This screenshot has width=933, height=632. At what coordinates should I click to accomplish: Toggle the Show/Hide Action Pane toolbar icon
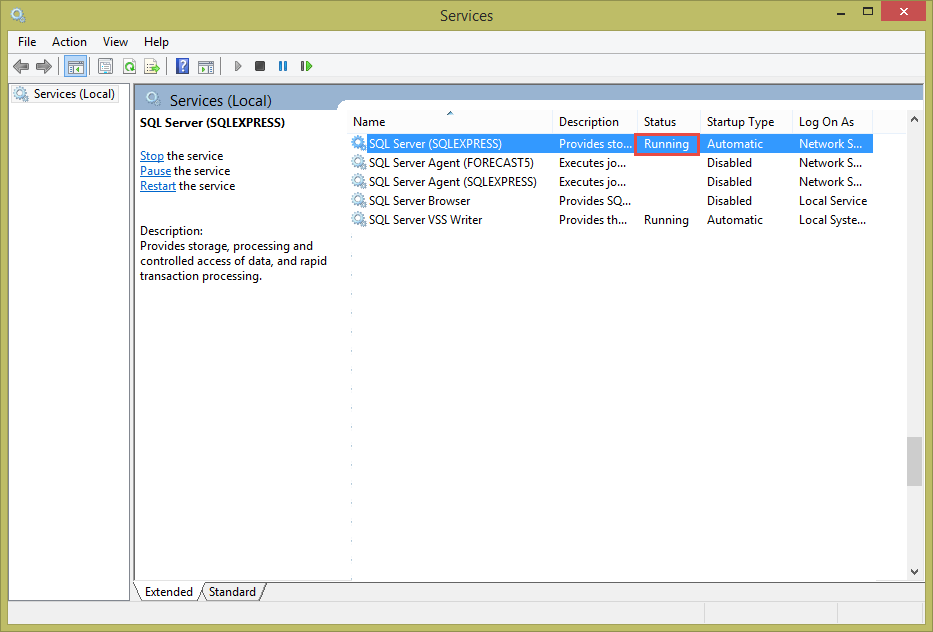pyautogui.click(x=206, y=66)
